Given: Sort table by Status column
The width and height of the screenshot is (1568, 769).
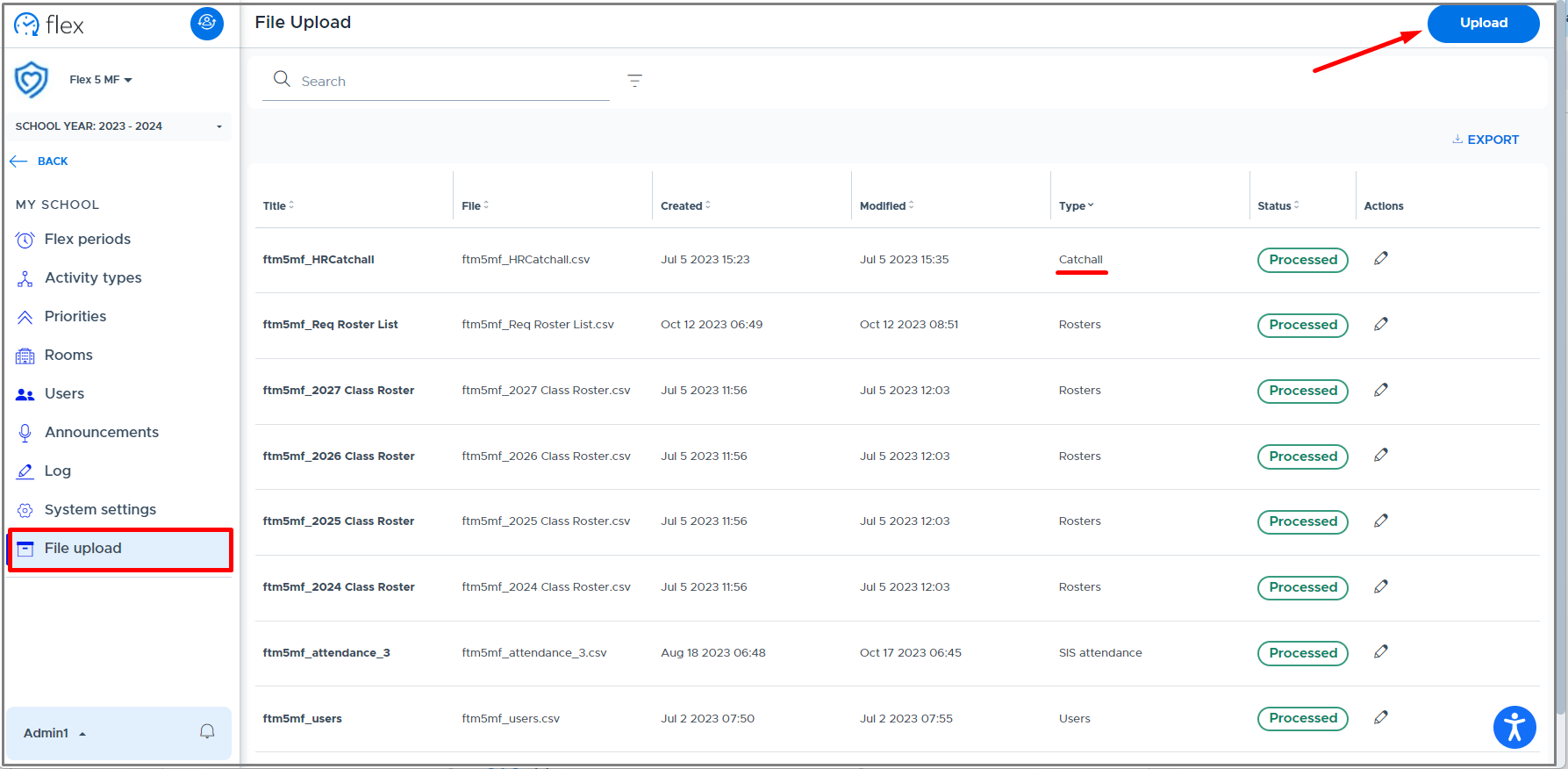Looking at the screenshot, I should (1278, 205).
